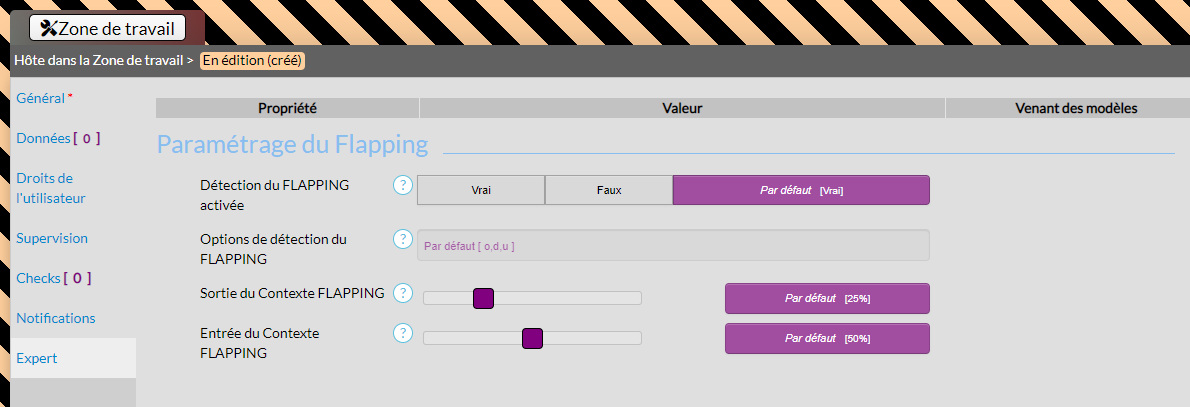Click the Entrée du Contexte FLAPPING slider handle
Screen dimensions: 1190x407
(532, 338)
